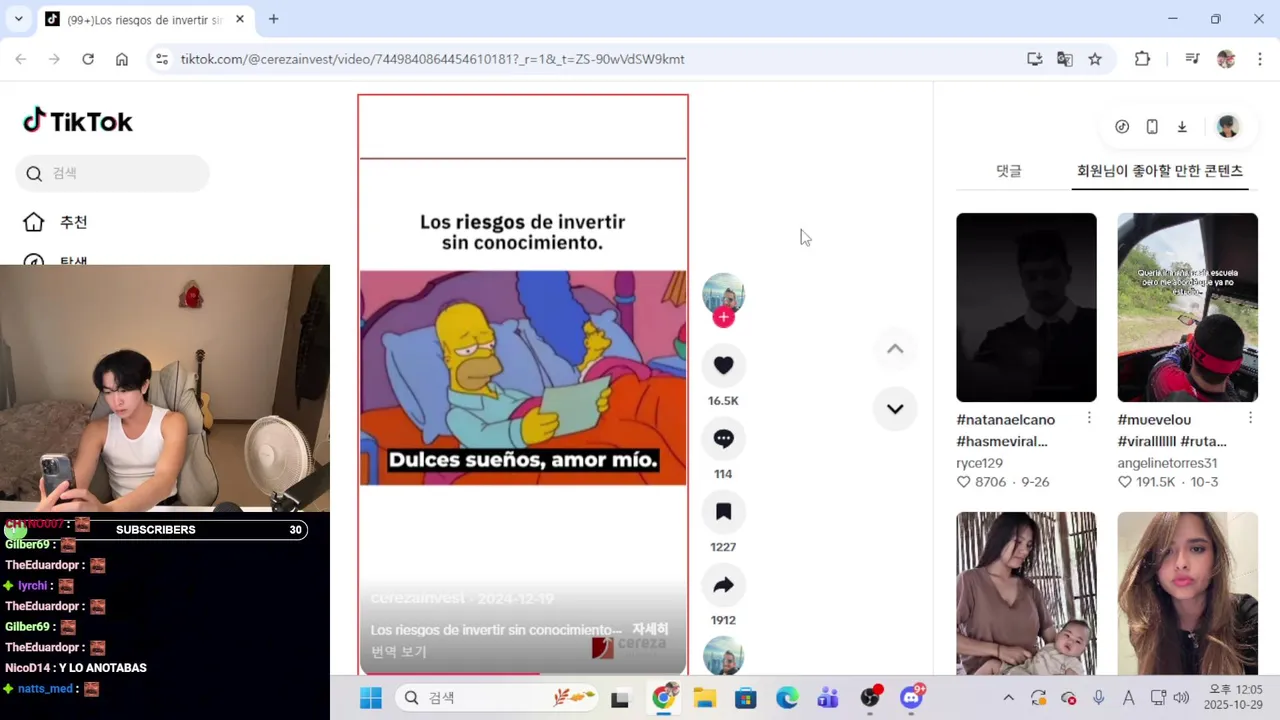Expand the hidden system tray icons

1008,698
